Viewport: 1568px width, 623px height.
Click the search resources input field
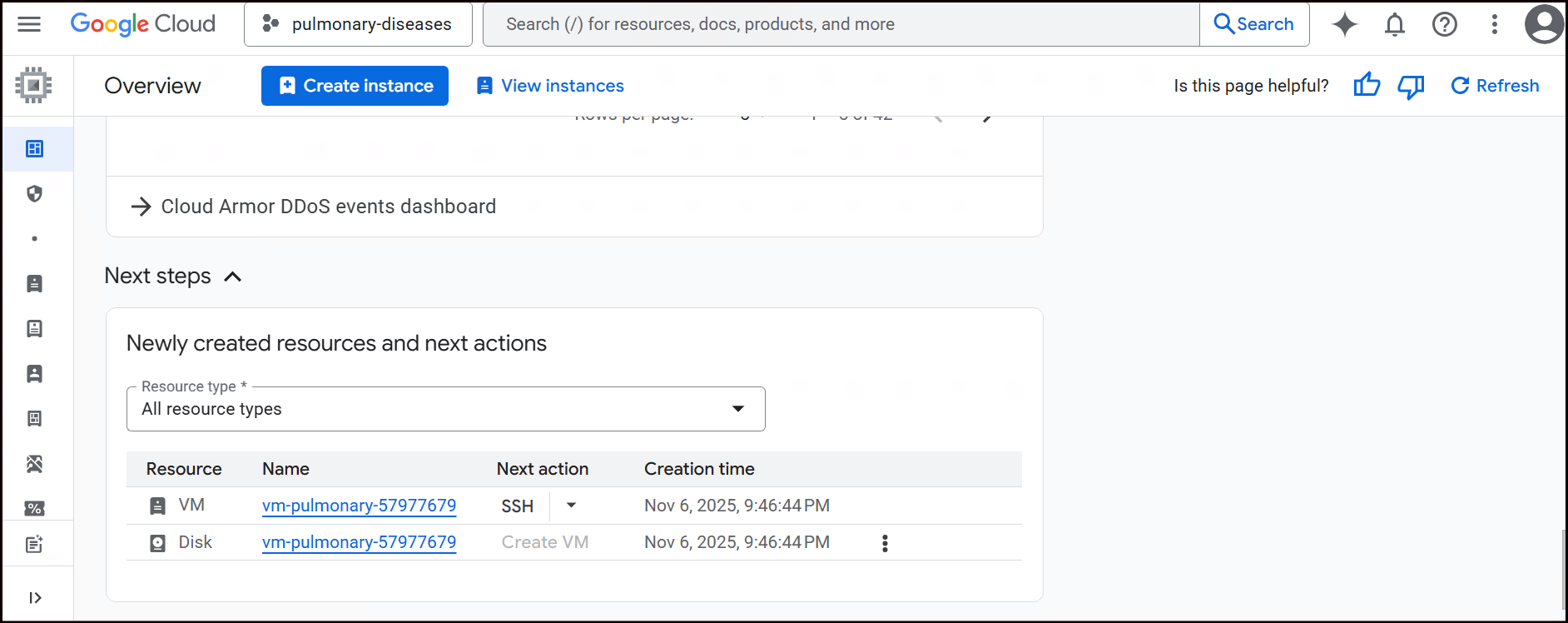coord(841,24)
